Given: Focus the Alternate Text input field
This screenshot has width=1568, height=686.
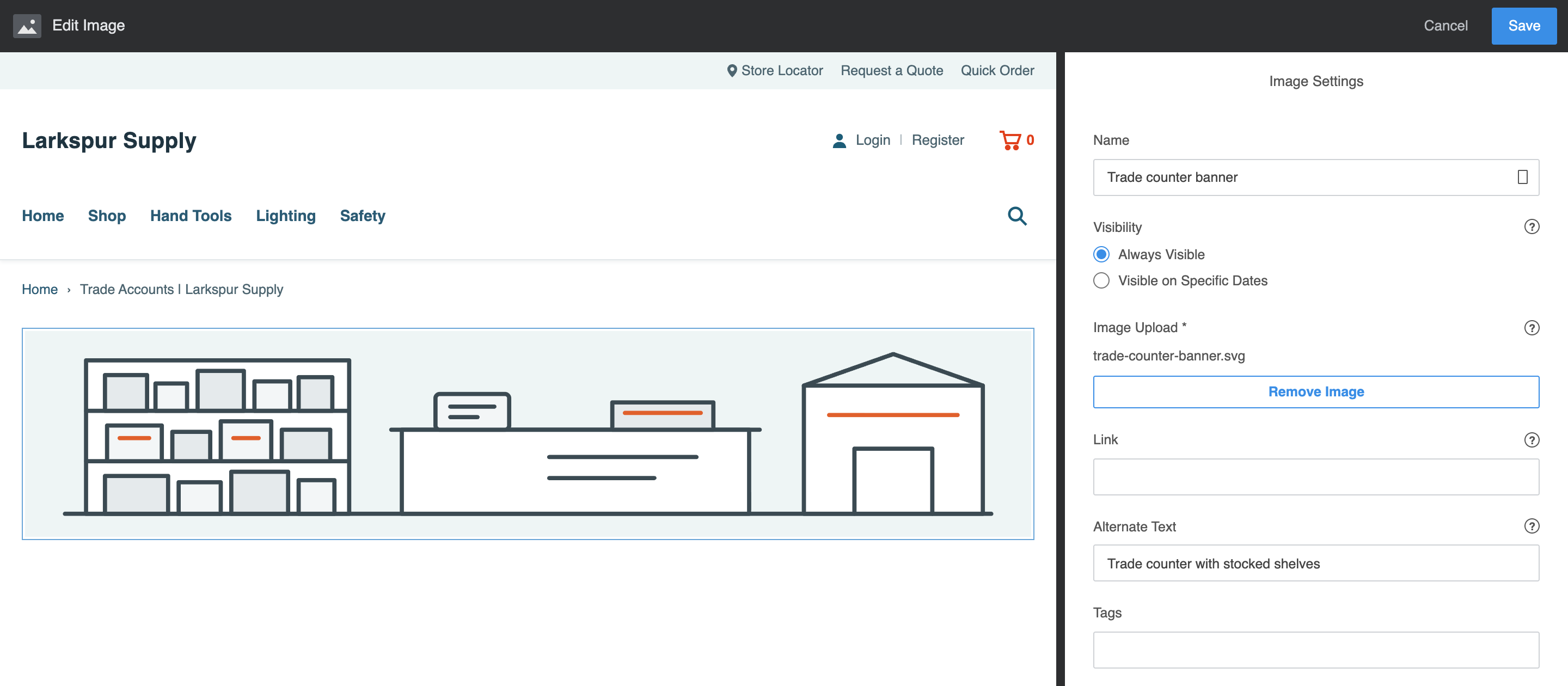Looking at the screenshot, I should point(1315,563).
